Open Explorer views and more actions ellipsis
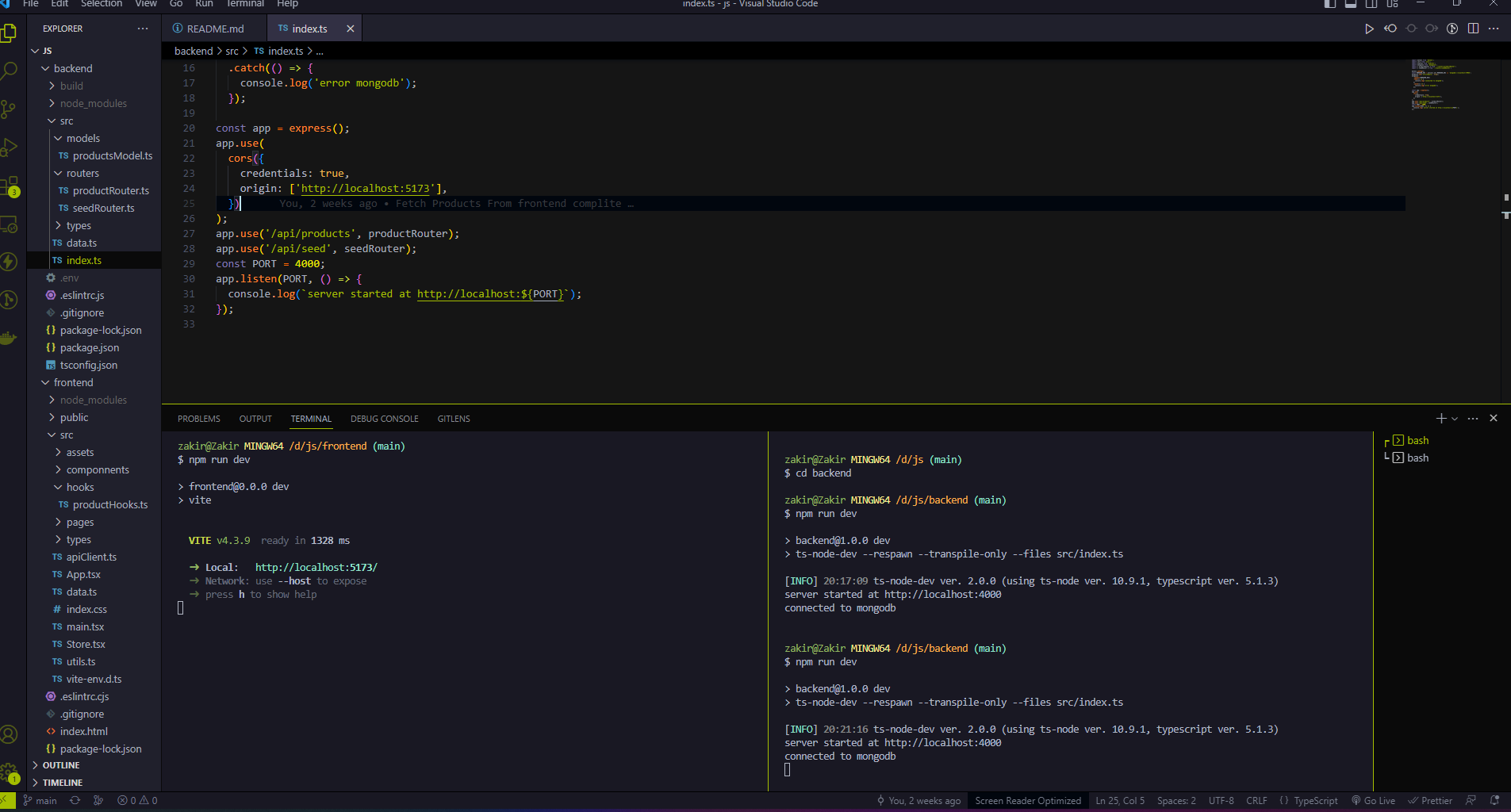 point(143,29)
